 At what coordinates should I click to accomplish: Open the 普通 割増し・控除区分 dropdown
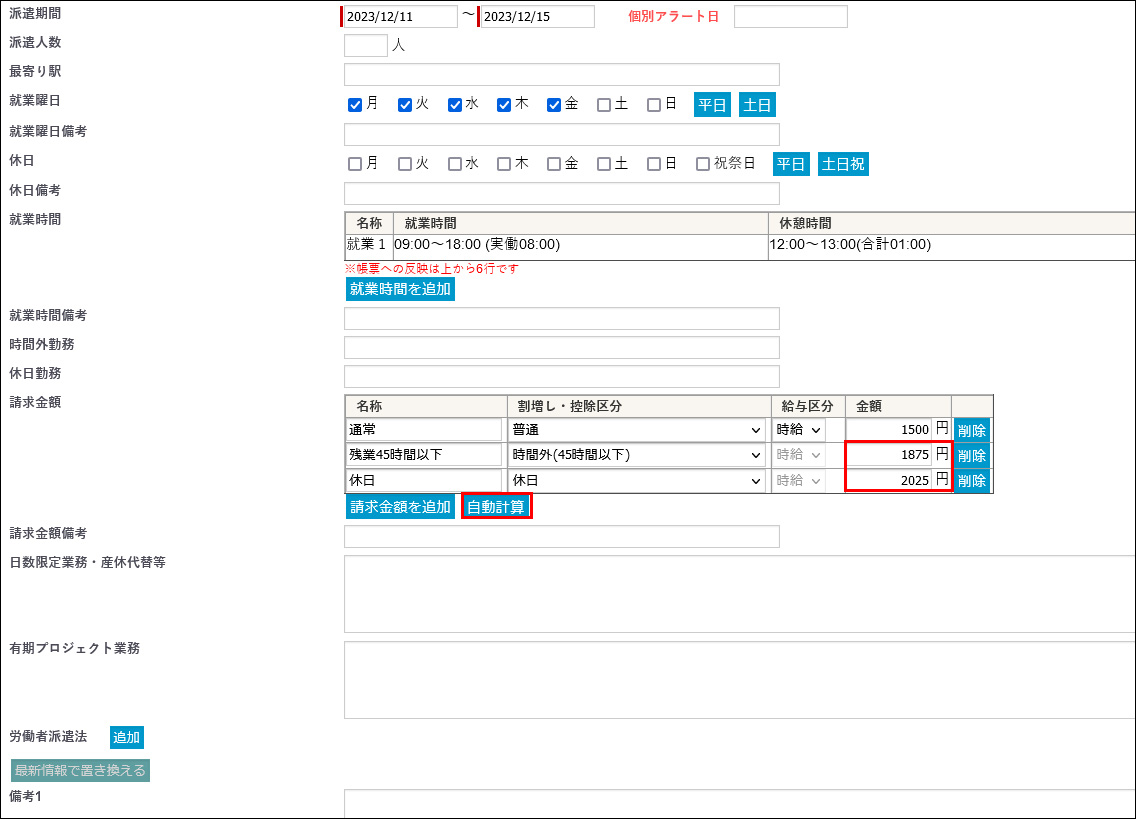(637, 430)
